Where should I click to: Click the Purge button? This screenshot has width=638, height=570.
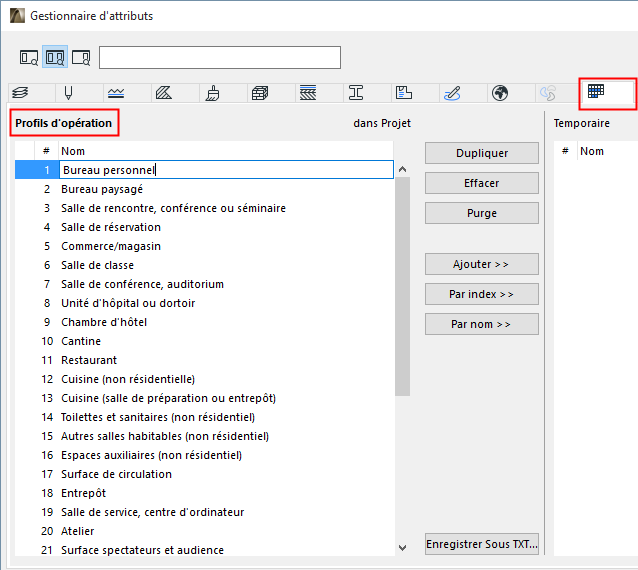[x=482, y=213]
